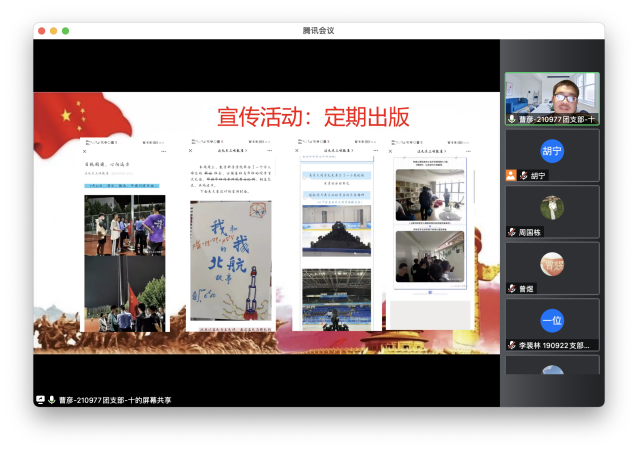638x451 pixels.
Task: Click screen share icon at bottom left
Action: pos(40,400)
